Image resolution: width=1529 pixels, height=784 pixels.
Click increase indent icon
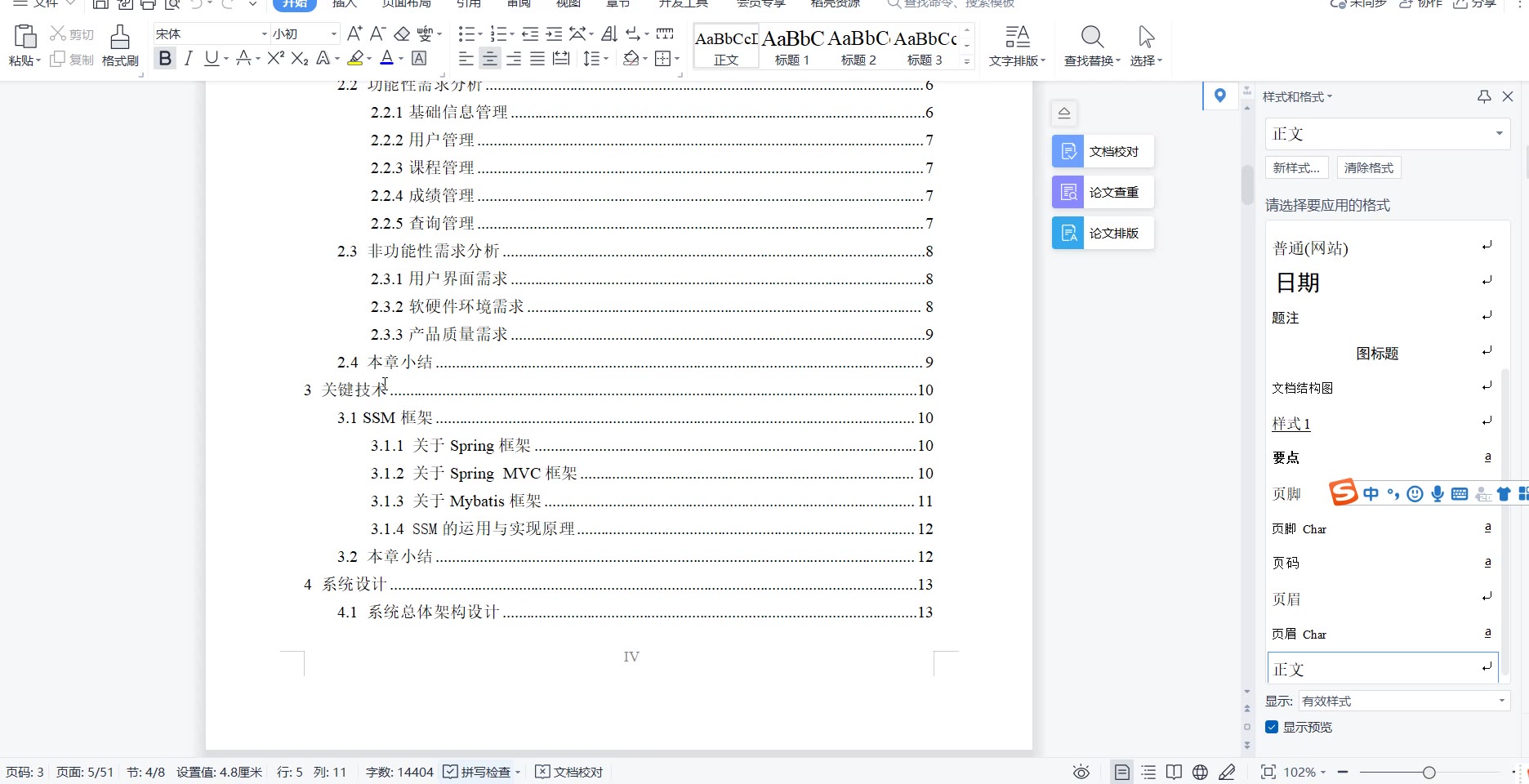554,33
